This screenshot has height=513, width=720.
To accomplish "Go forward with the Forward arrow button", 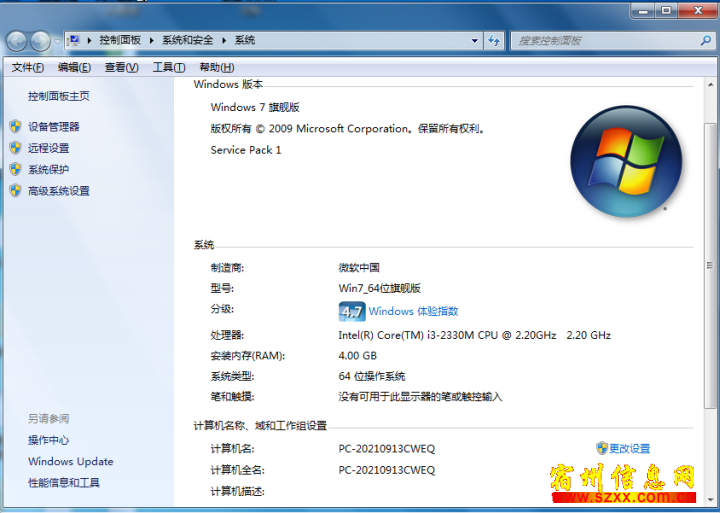I will (40, 41).
